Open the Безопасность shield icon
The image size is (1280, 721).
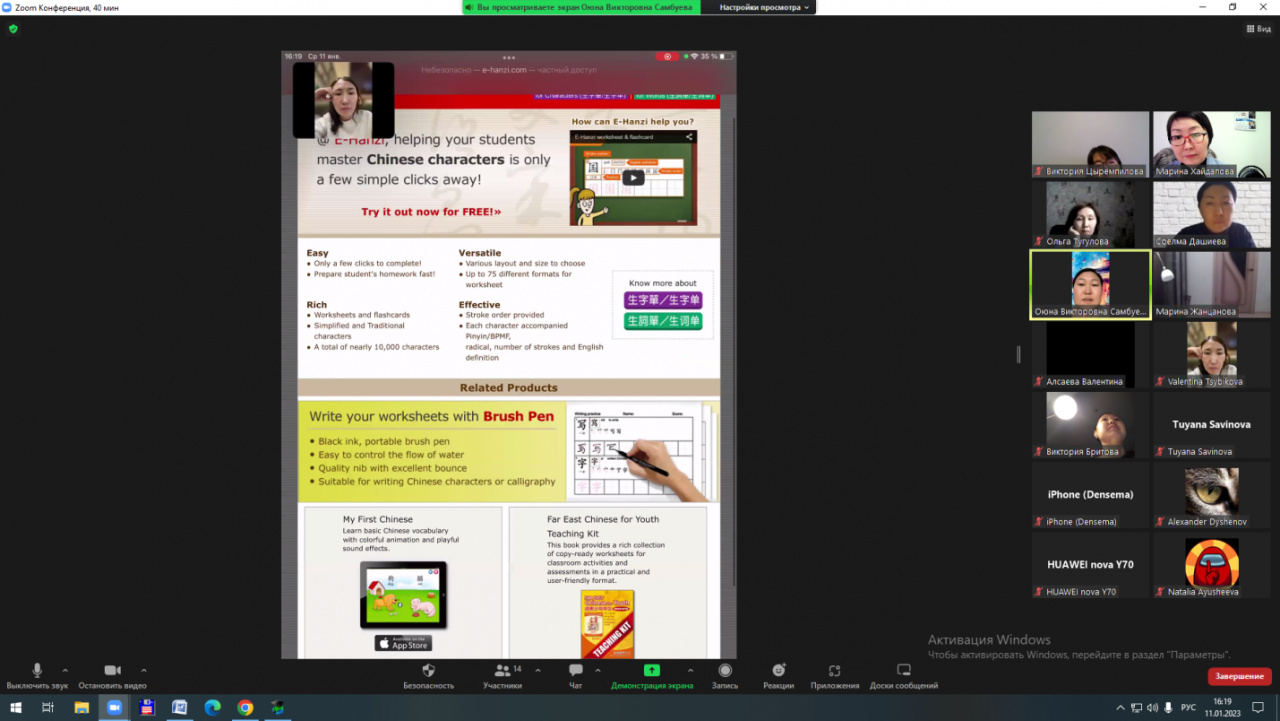coord(428,671)
